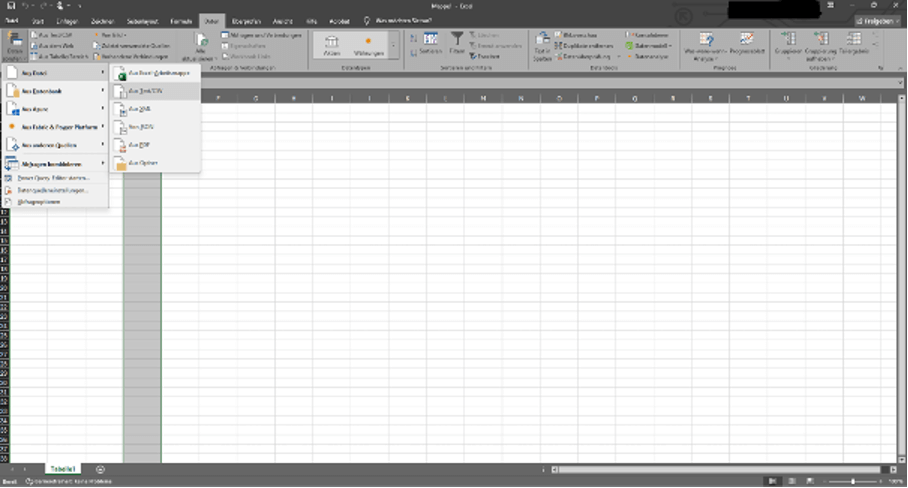The height and width of the screenshot is (488, 908).
Task: Open Abfragen und Verbindungen pane
Action: click(x=262, y=35)
